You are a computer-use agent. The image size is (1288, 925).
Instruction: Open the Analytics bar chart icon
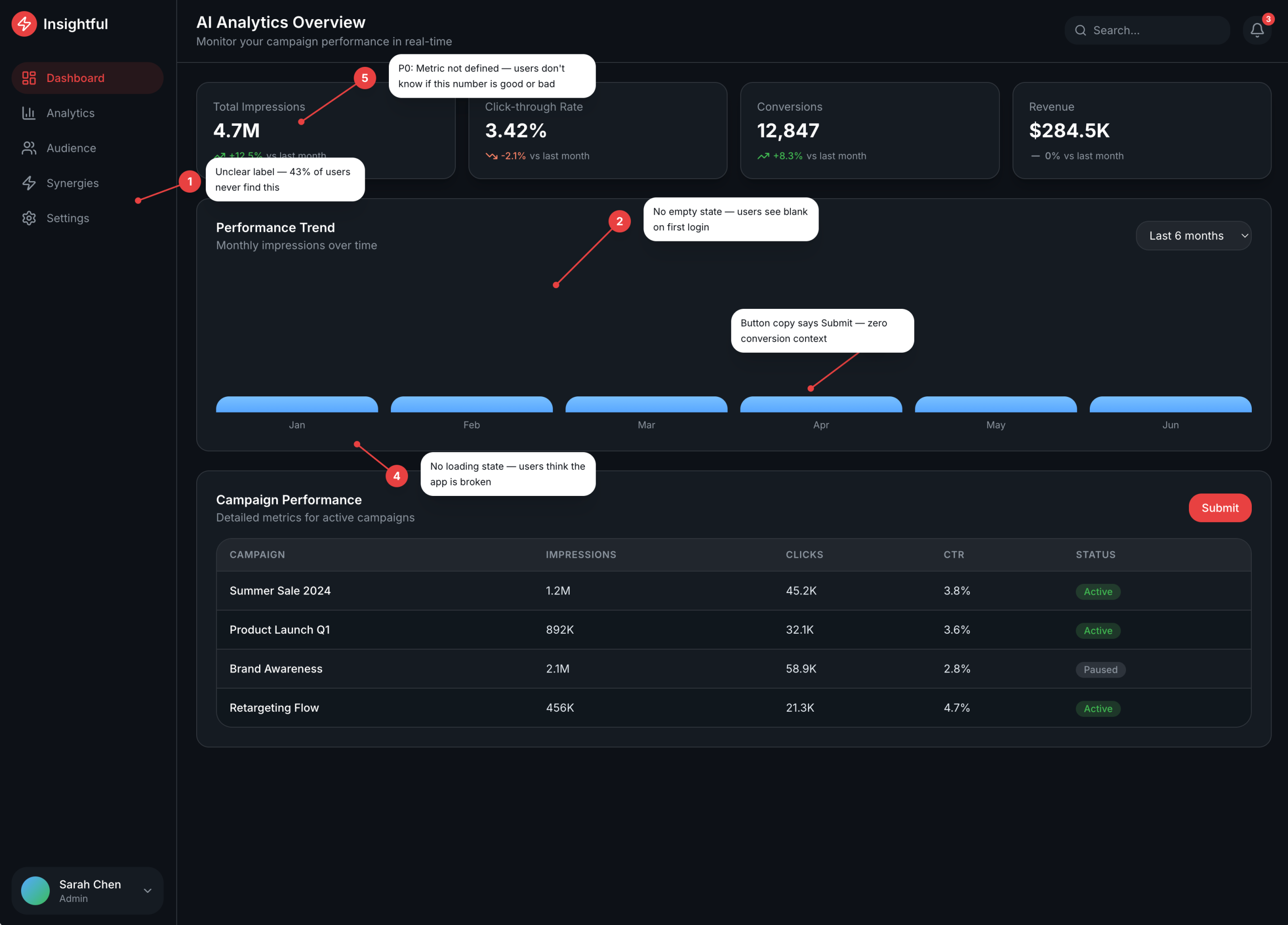[x=29, y=113]
